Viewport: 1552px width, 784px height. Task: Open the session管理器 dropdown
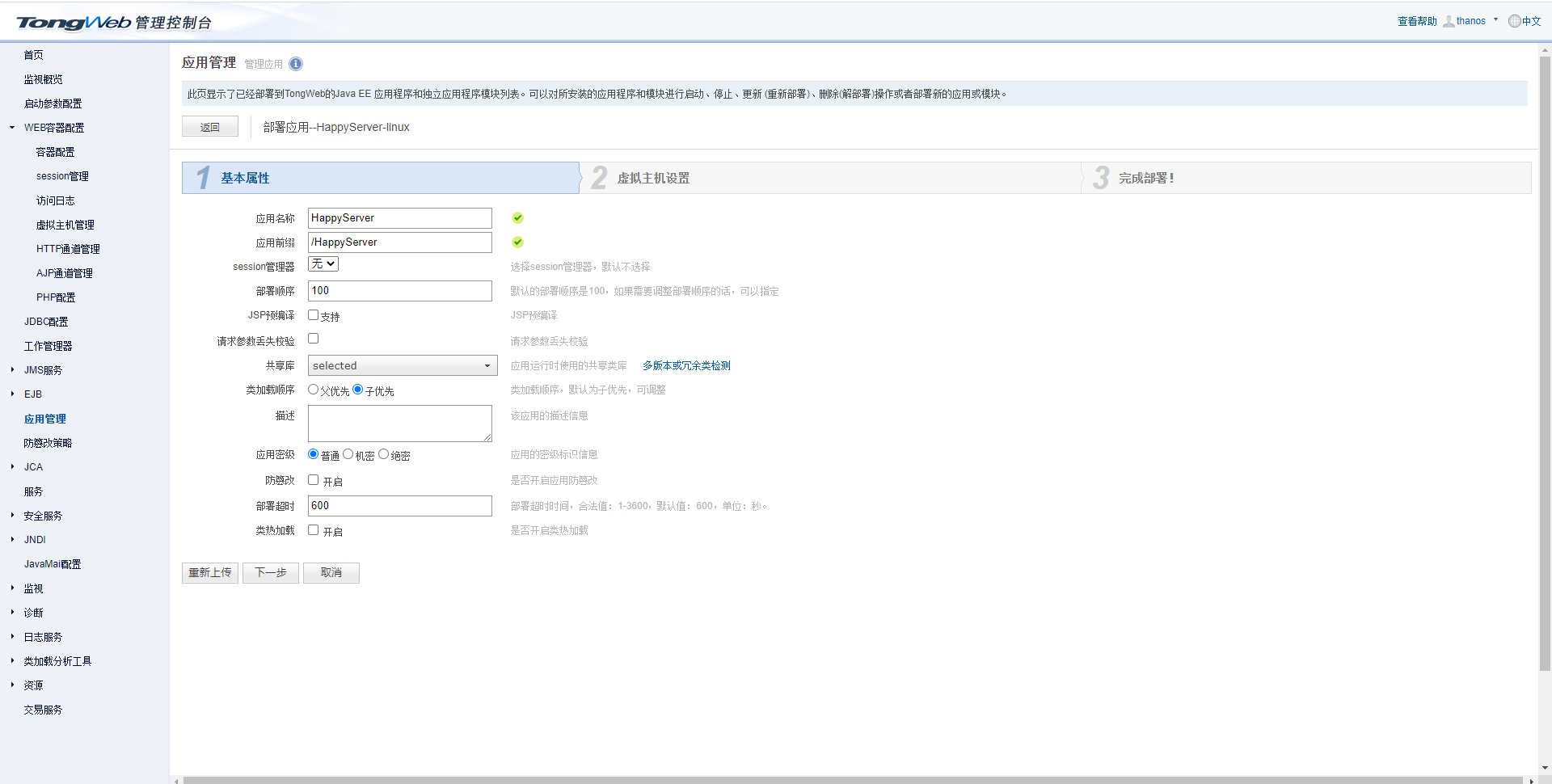[x=323, y=264]
